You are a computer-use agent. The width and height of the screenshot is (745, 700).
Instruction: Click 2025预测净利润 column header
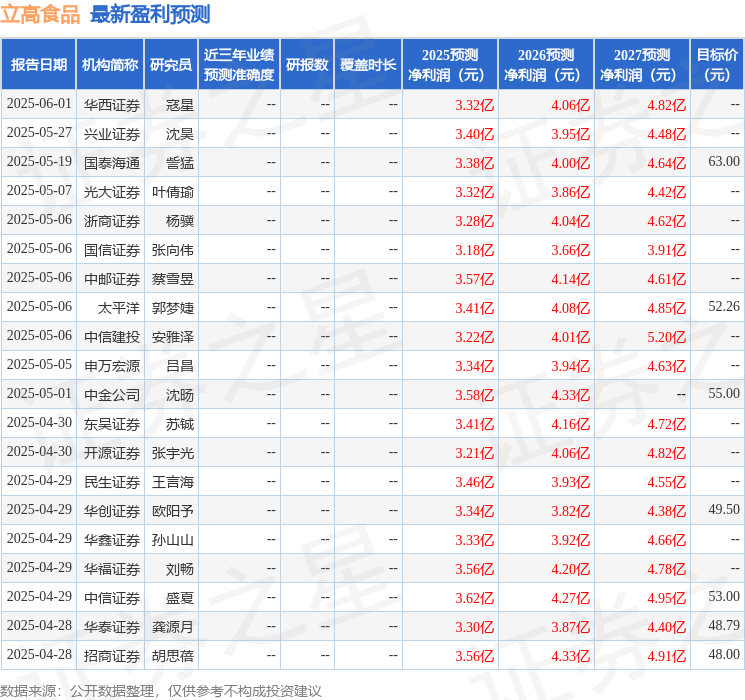tap(450, 65)
